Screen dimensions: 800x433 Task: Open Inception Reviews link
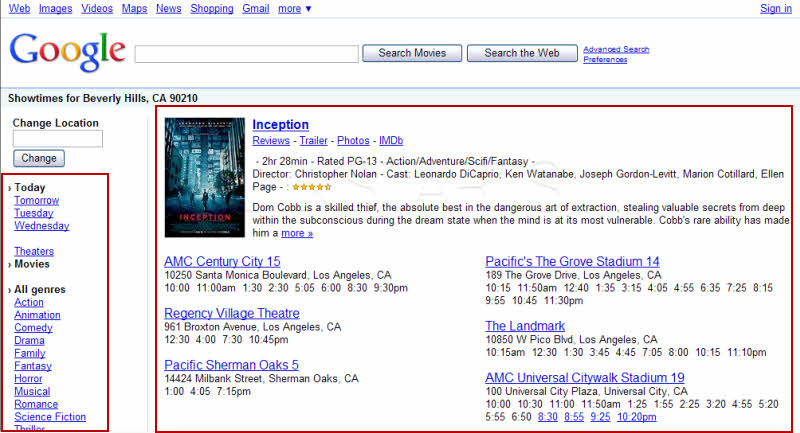pyautogui.click(x=271, y=141)
